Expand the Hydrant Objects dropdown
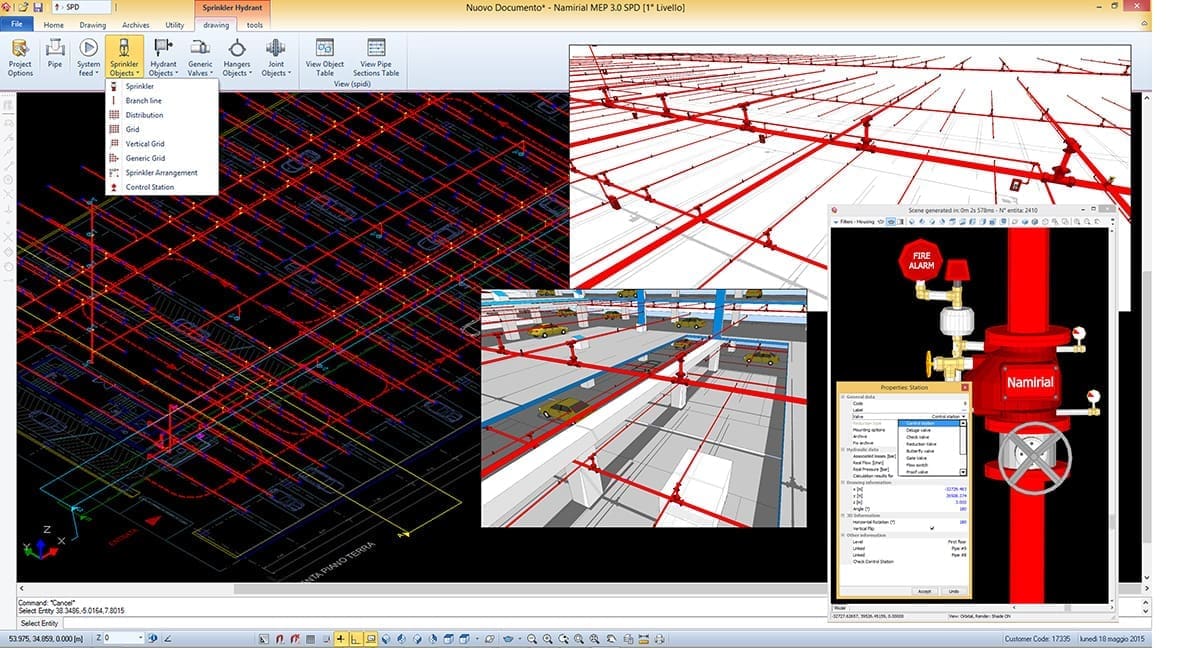 point(163,57)
